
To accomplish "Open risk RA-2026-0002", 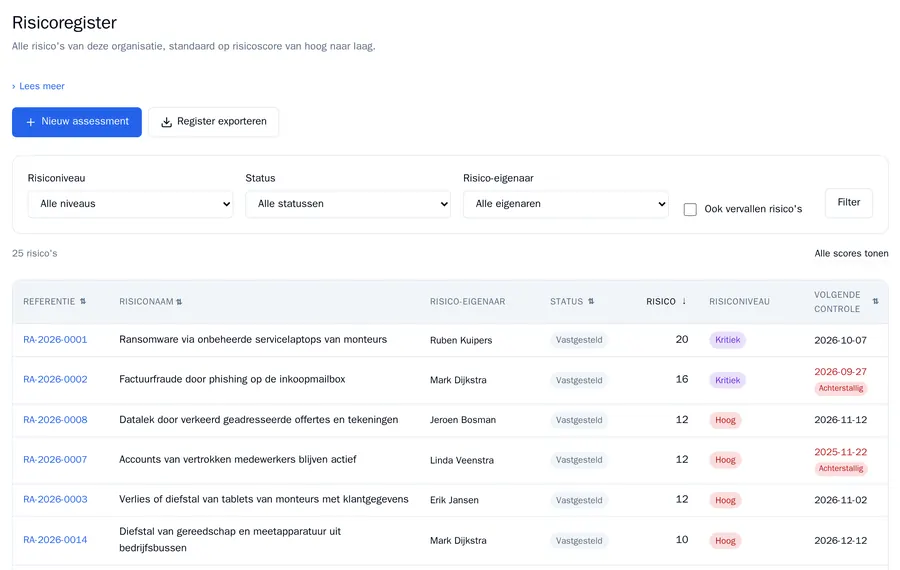I will click(x=55, y=379).
